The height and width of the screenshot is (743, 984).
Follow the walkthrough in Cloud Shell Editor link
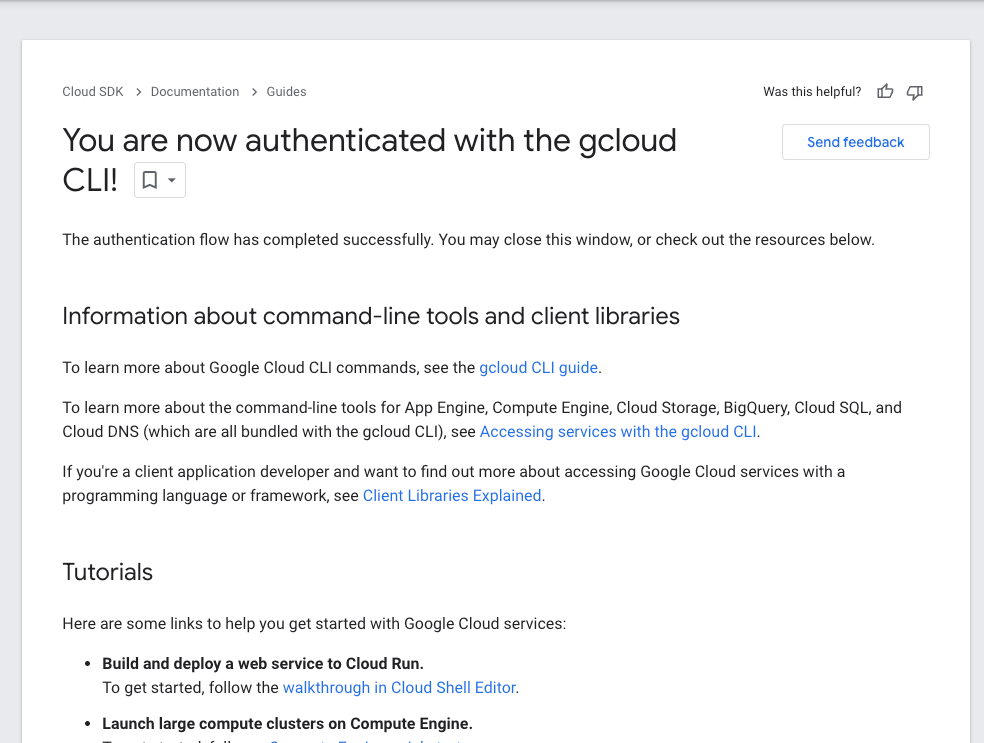tap(399, 688)
